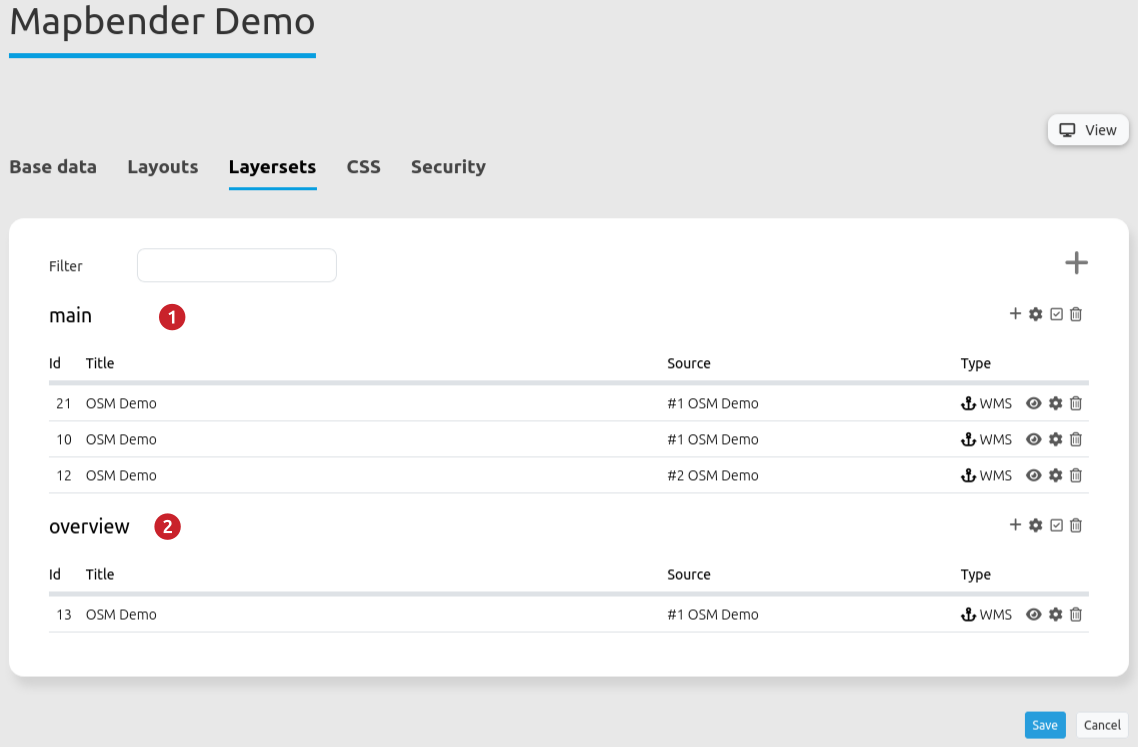Viewport: 1138px width, 747px height.
Task: Click the checkbox icon in main layerset header
Action: pyautogui.click(x=1056, y=314)
